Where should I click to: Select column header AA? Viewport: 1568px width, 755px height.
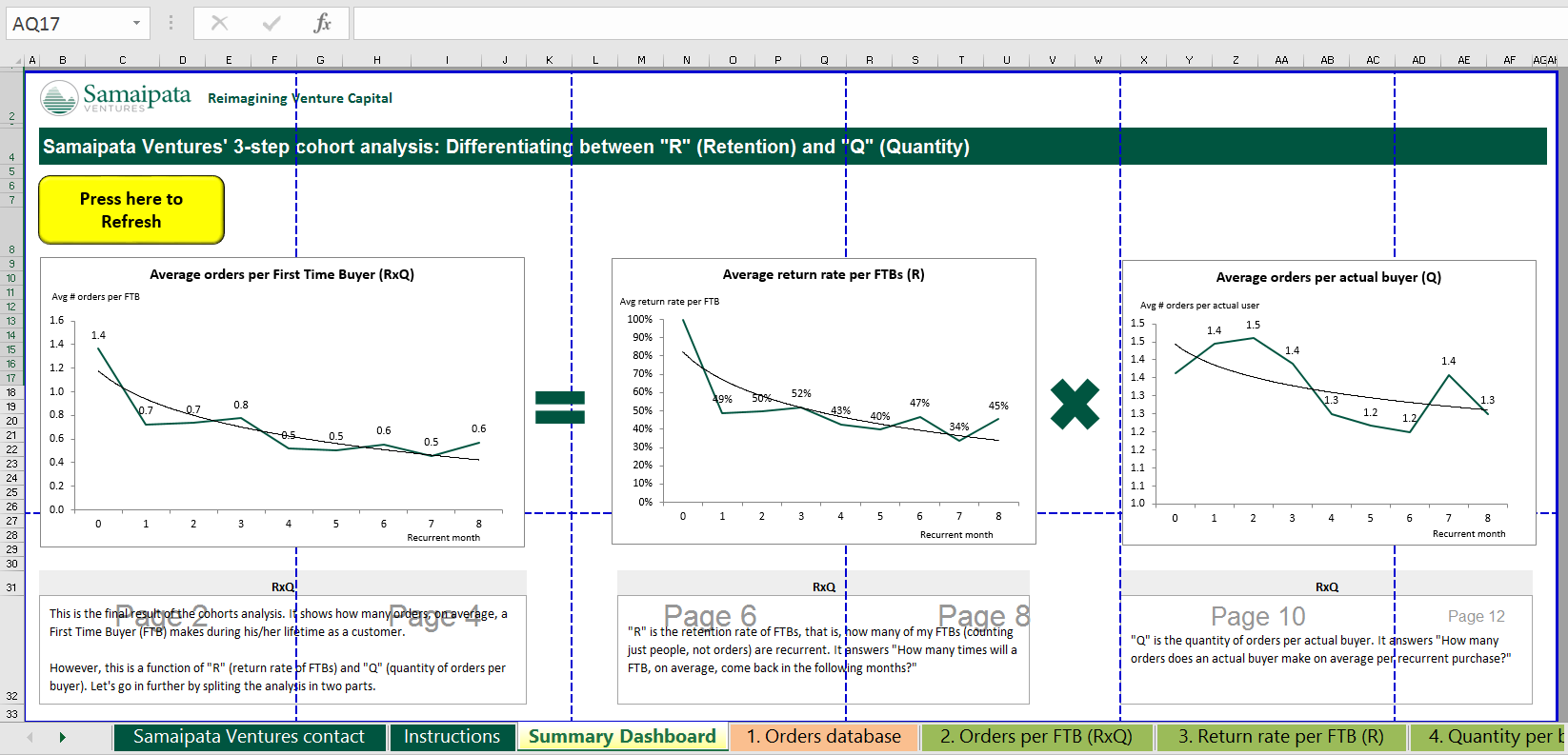(x=1281, y=60)
